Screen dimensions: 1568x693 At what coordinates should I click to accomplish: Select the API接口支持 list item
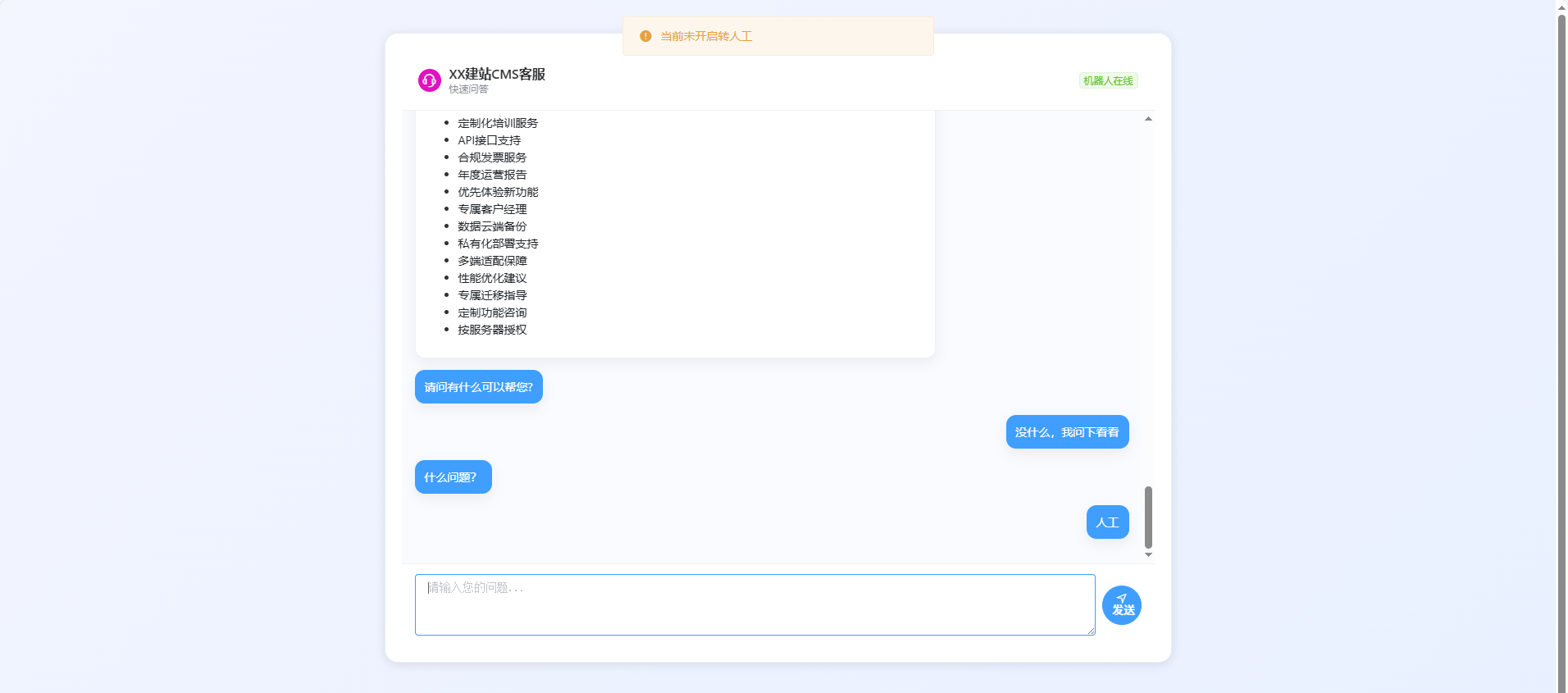[489, 140]
